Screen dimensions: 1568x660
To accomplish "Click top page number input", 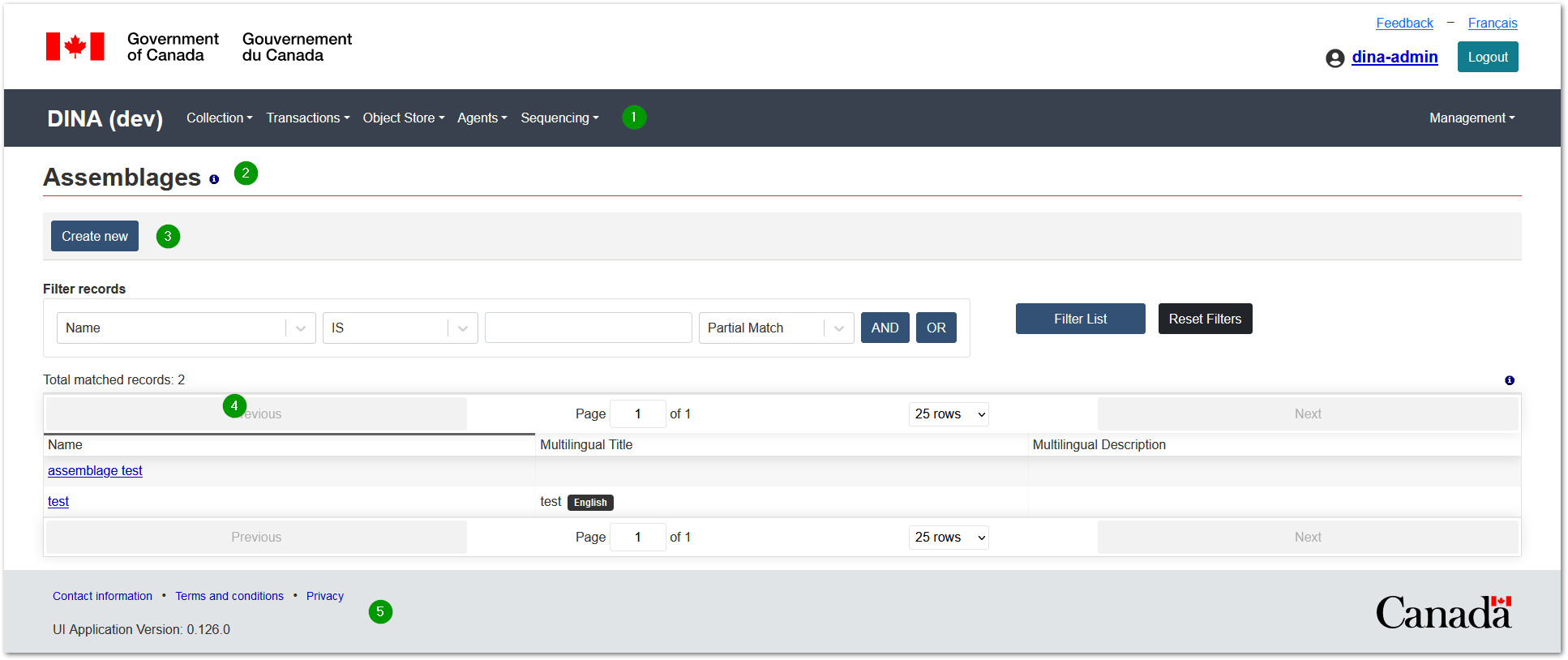I will [638, 414].
